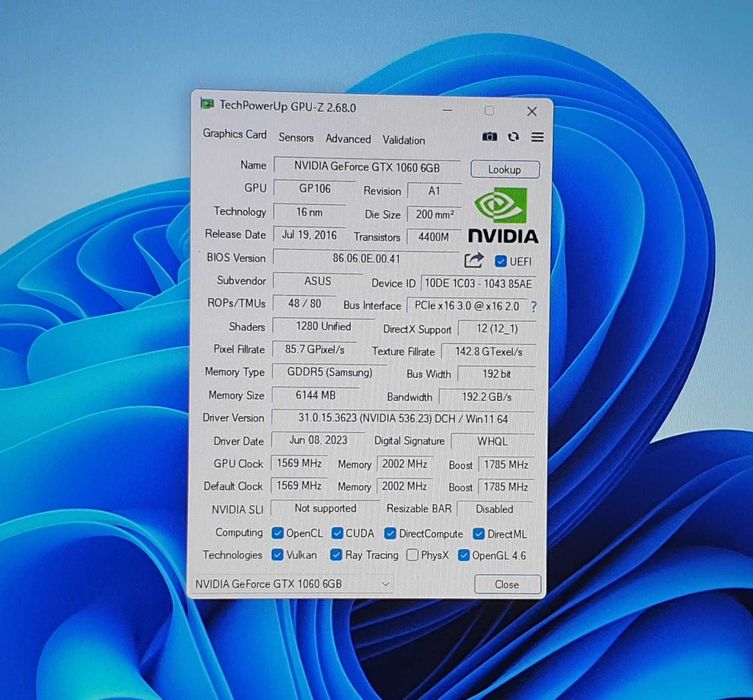Click the Driver Version field
Image resolution: width=753 pixels, height=700 pixels.
click(402, 418)
